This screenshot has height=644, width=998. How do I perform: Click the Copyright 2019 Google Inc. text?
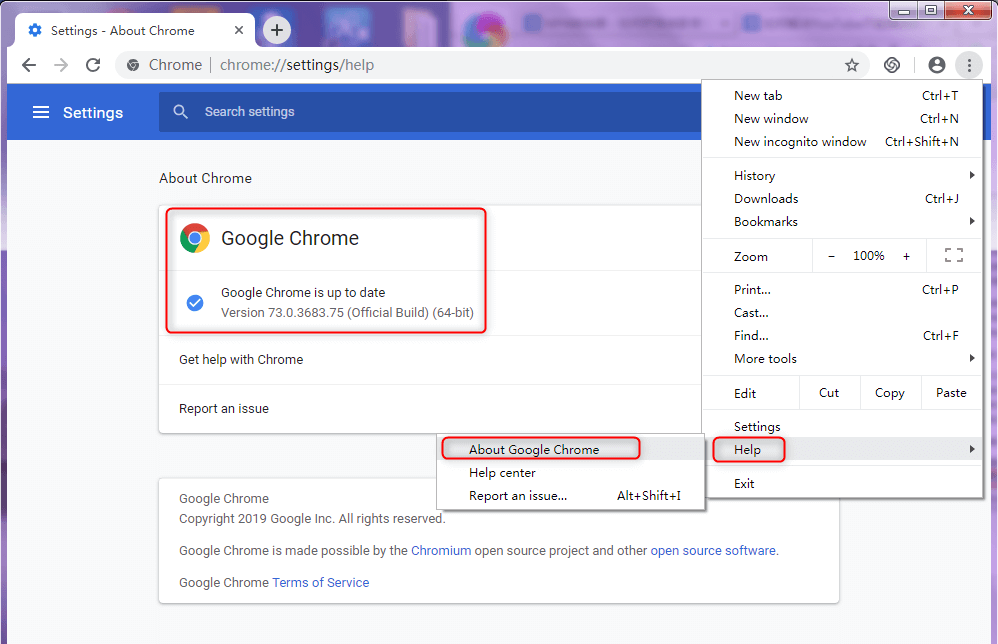coord(313,519)
